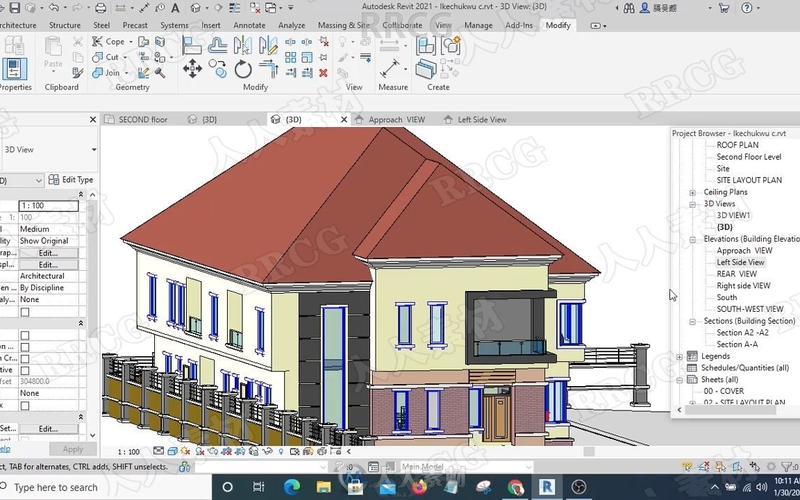The image size is (800, 500).
Task: Select the Move tool (four arrows)
Action: click(x=192, y=69)
